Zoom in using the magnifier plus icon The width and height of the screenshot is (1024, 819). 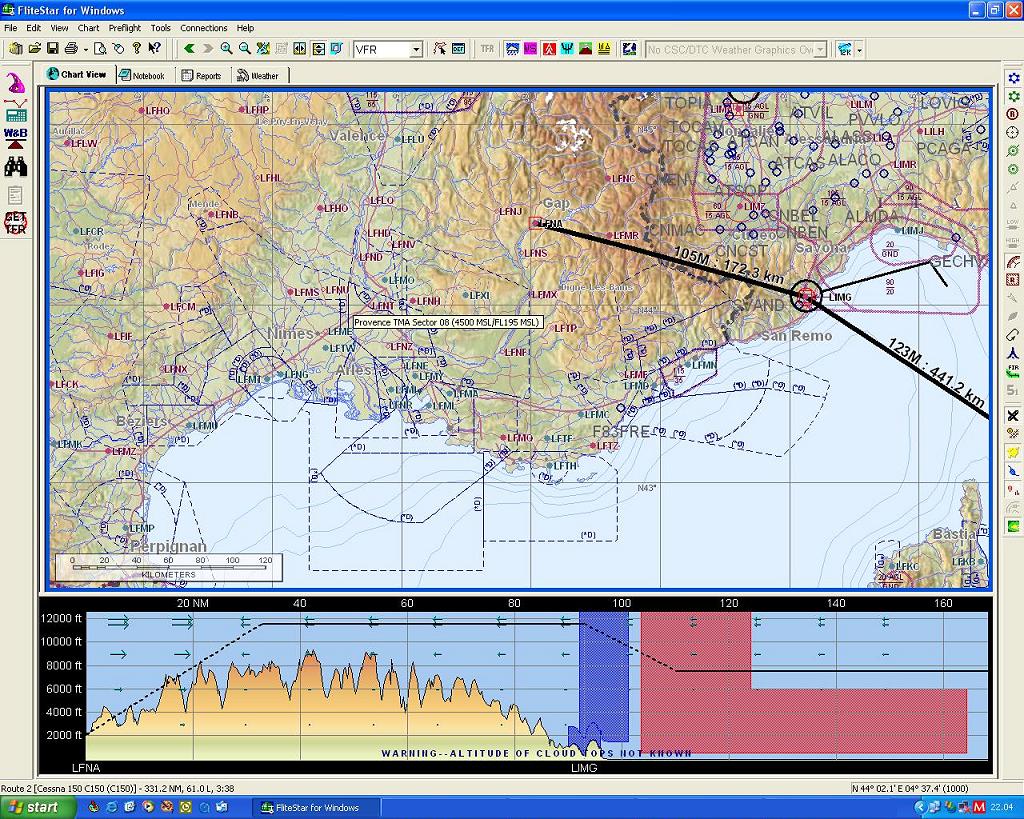(x=226, y=49)
